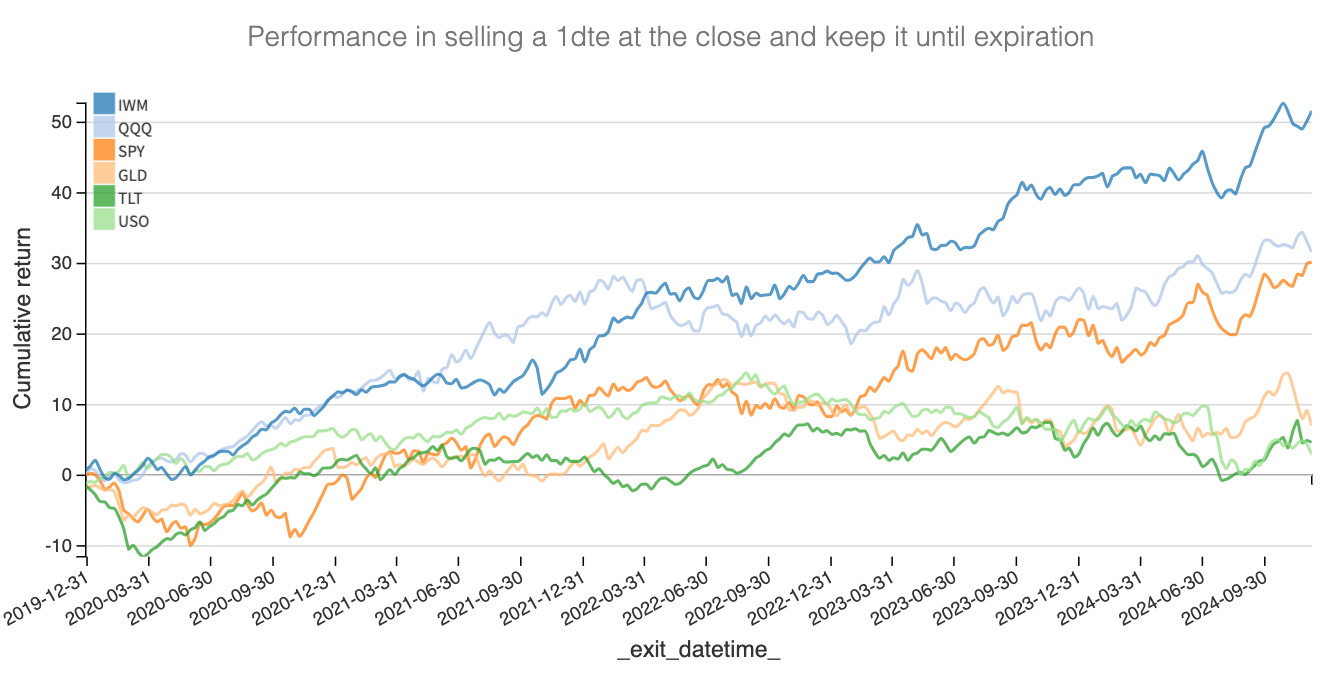
Task: Click the GLD light orange legend swatch
Action: tap(104, 174)
